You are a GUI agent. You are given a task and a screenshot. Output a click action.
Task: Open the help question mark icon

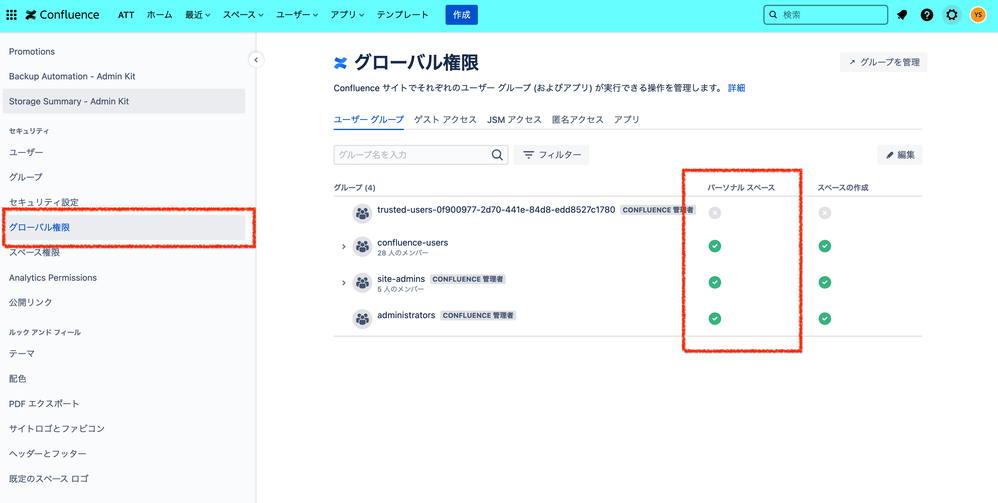click(x=927, y=15)
